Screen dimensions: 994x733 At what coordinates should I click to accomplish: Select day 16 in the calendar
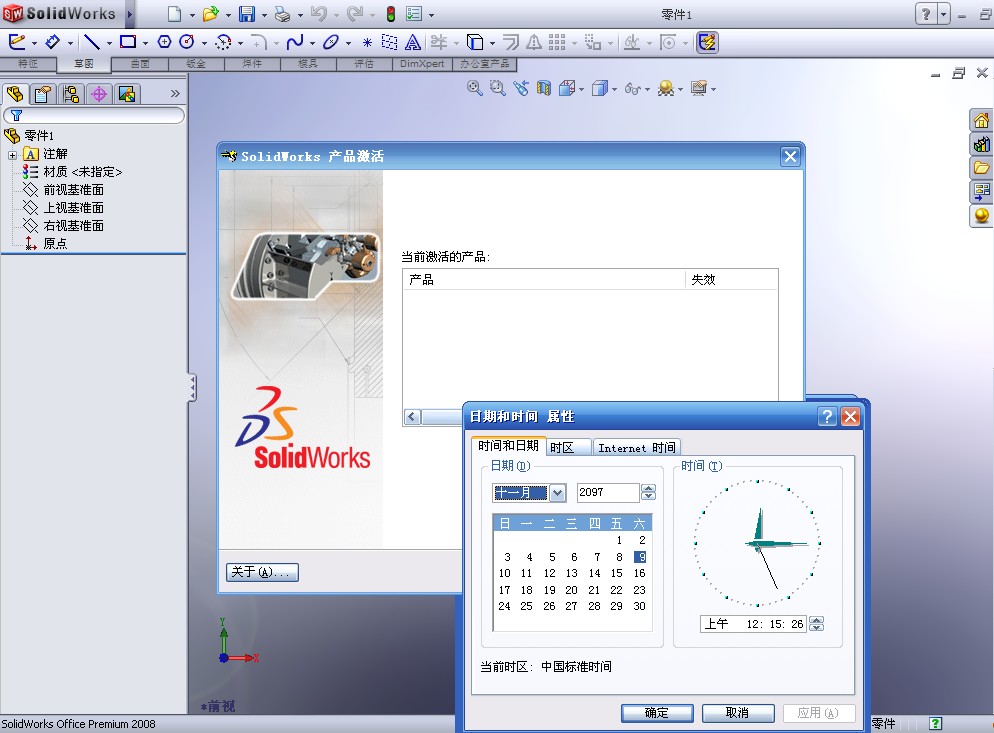point(640,573)
